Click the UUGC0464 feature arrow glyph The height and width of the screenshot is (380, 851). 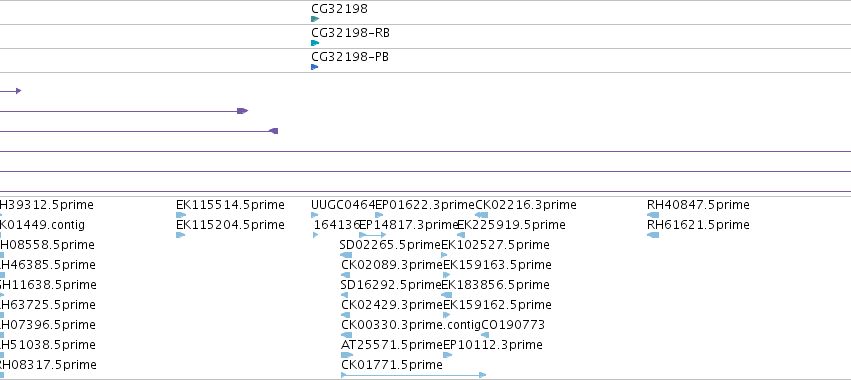click(x=315, y=215)
